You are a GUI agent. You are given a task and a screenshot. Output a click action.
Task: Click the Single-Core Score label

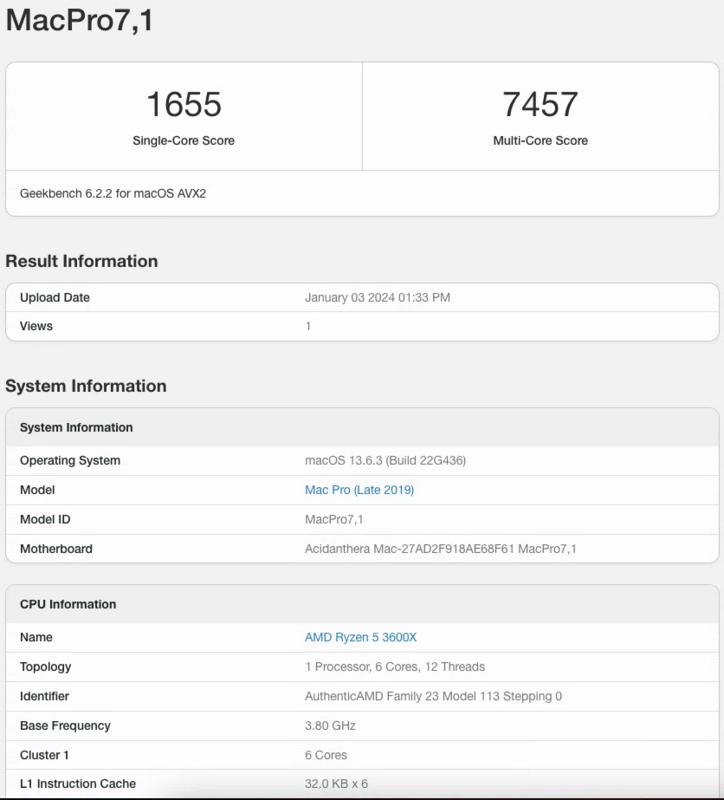184,141
